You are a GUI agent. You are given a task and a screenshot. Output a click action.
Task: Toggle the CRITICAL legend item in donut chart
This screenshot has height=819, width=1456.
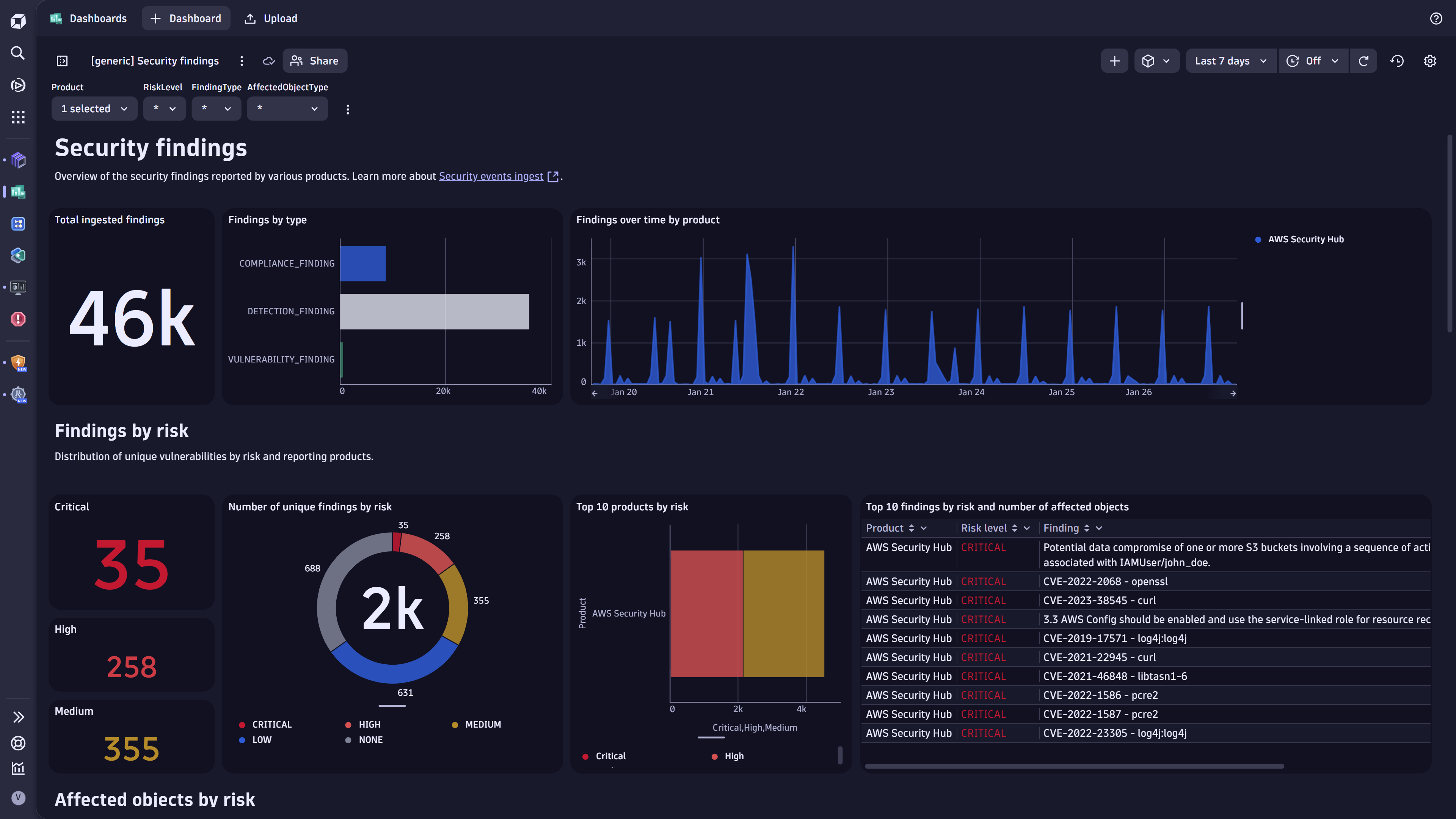point(271,724)
